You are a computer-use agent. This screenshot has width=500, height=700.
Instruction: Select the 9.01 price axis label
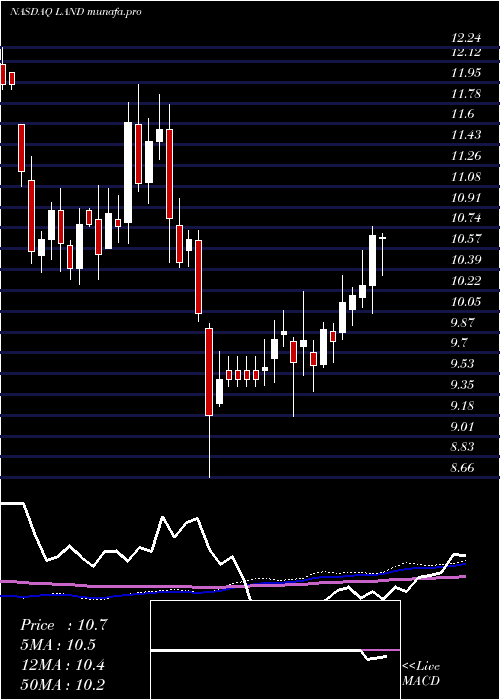462,427
